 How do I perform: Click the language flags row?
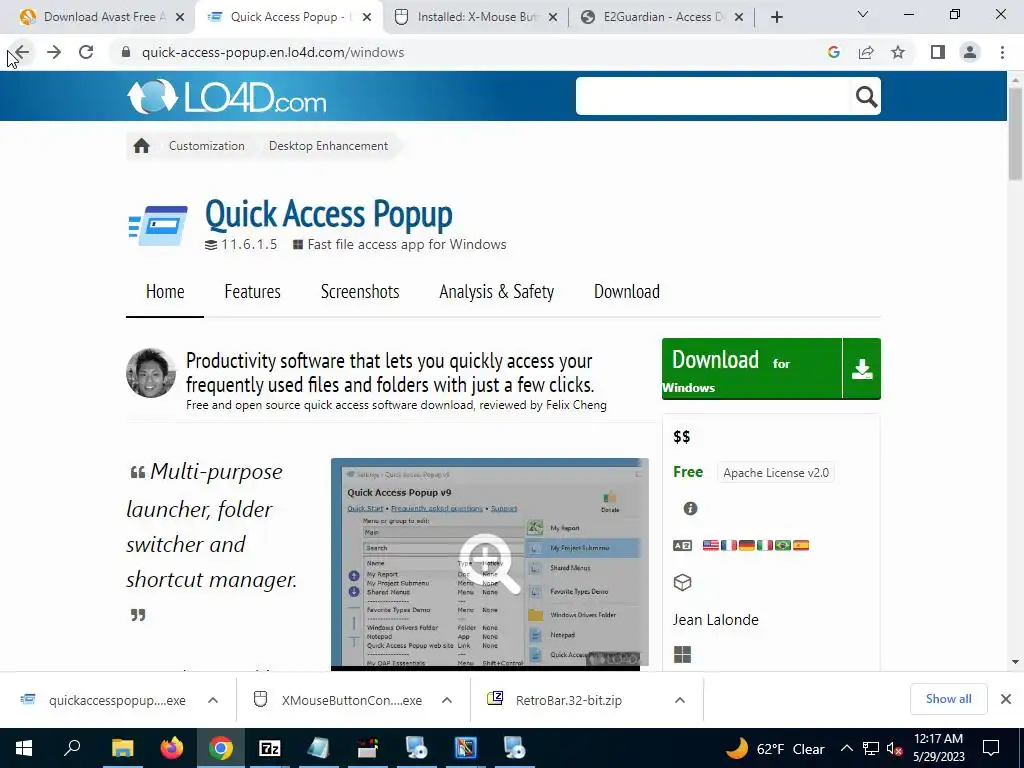tap(756, 545)
